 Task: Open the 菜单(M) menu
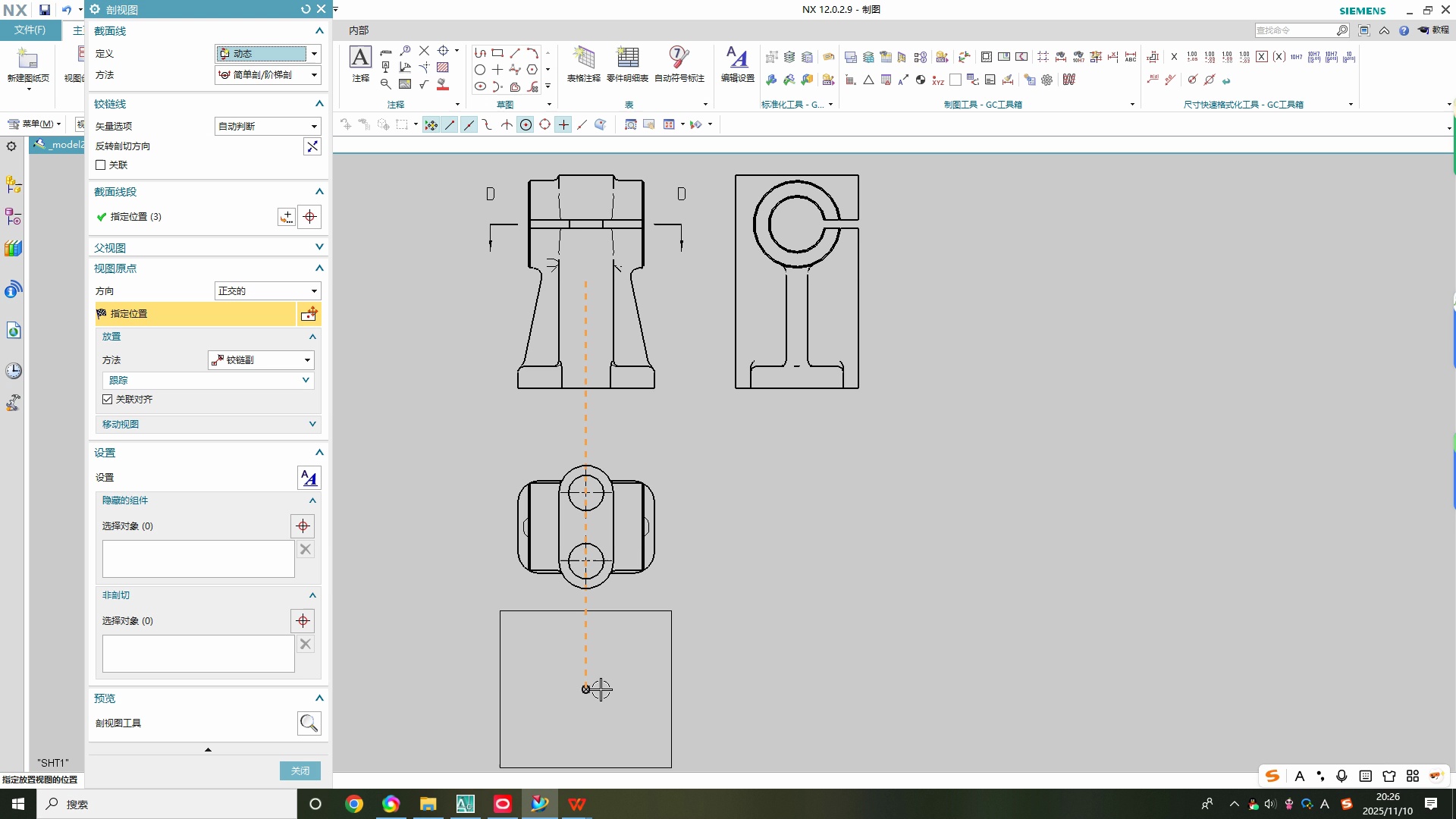tap(34, 124)
